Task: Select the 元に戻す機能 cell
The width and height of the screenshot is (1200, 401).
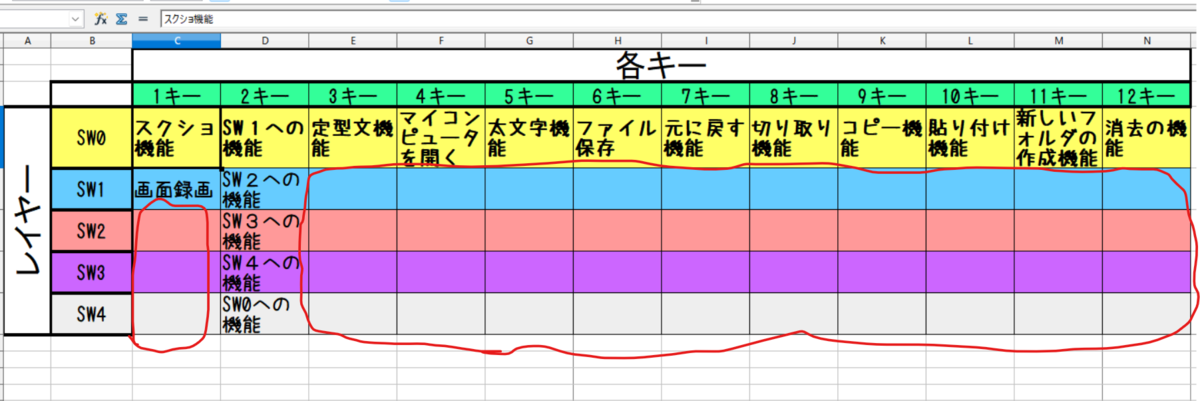Action: tap(705, 138)
